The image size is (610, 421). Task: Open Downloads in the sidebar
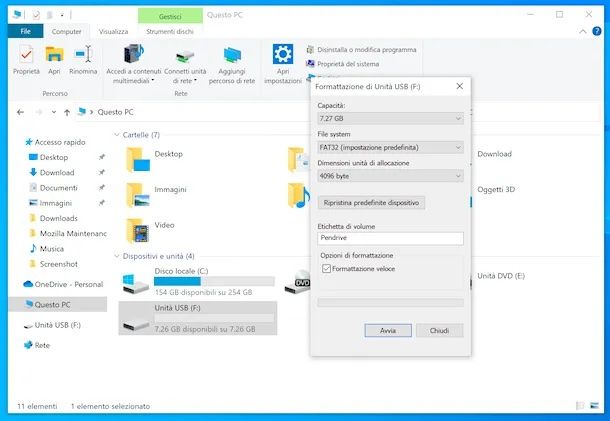pos(59,219)
